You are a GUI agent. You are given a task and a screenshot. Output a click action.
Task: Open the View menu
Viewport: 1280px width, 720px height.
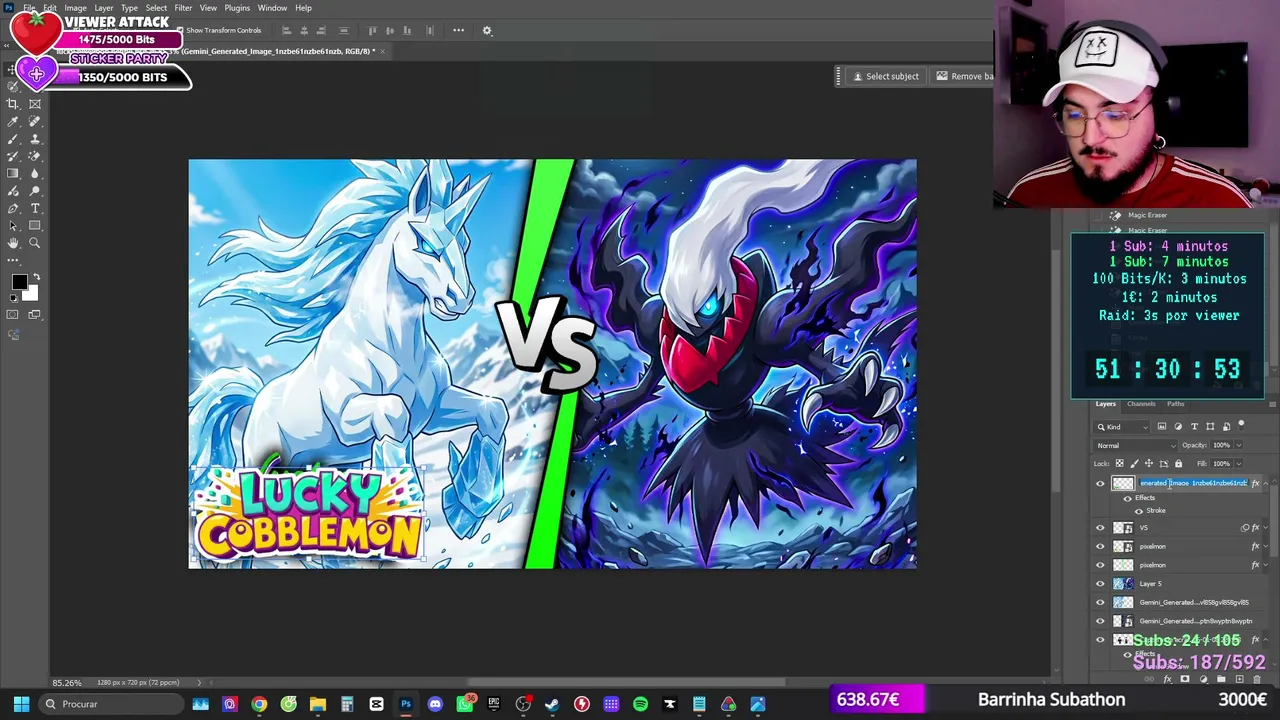pyautogui.click(x=208, y=8)
